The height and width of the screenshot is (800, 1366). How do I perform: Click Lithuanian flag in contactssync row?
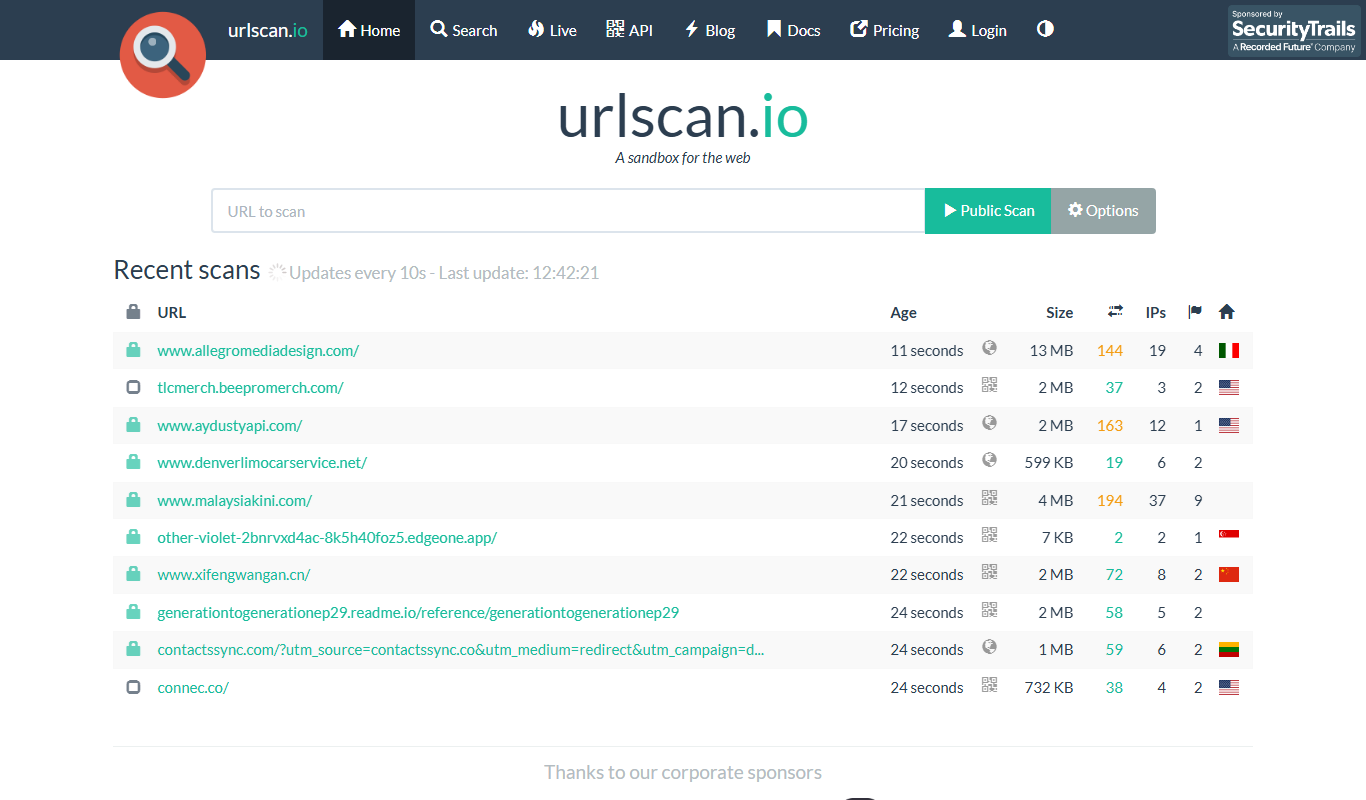tap(1229, 650)
